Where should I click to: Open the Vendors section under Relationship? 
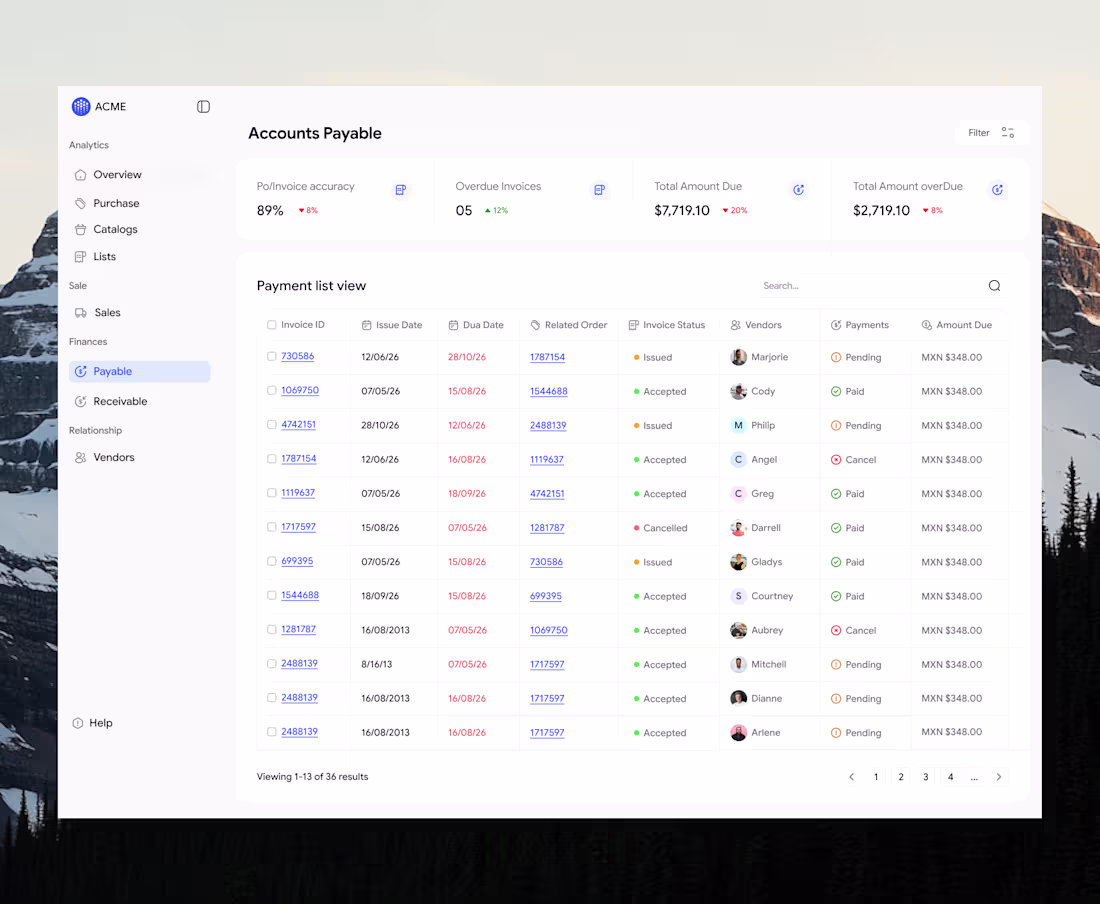click(x=113, y=457)
